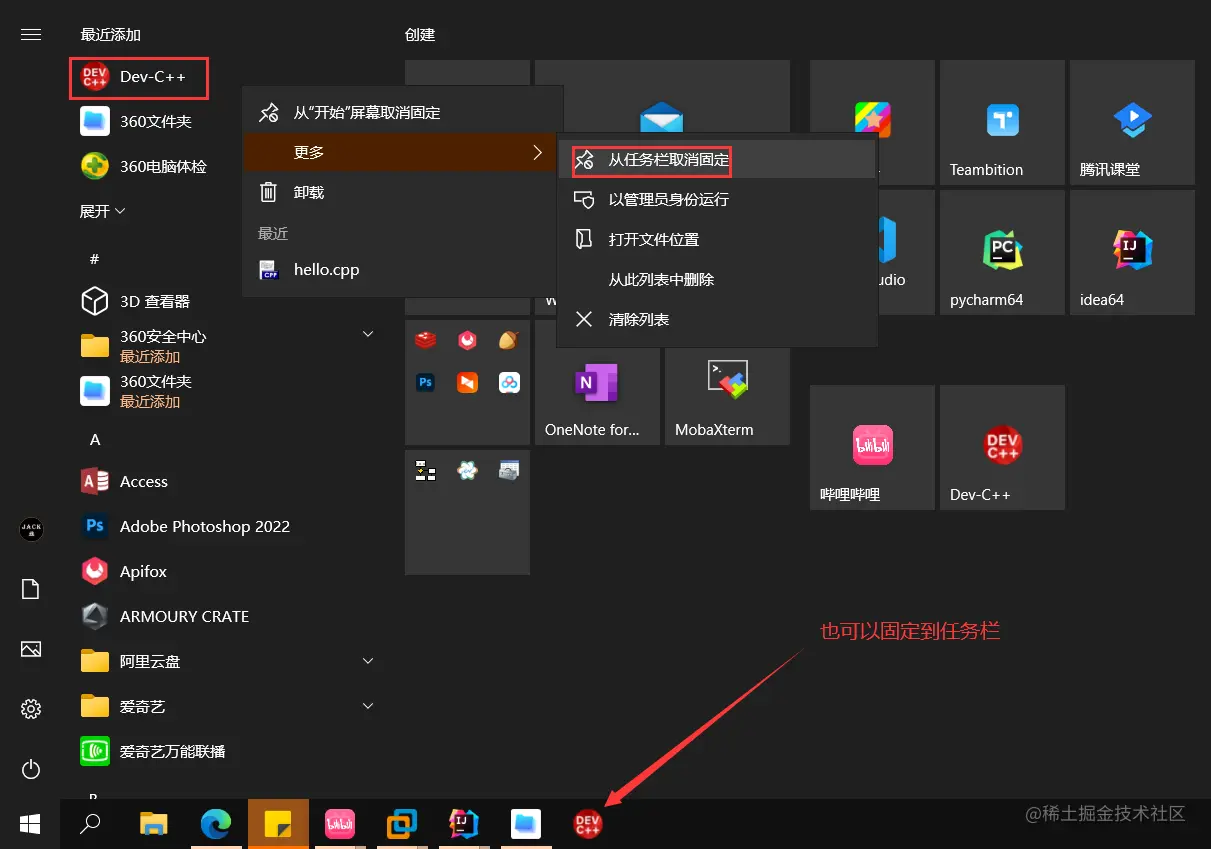
Task: Click the taskbar search magnifier
Action: coord(91,824)
